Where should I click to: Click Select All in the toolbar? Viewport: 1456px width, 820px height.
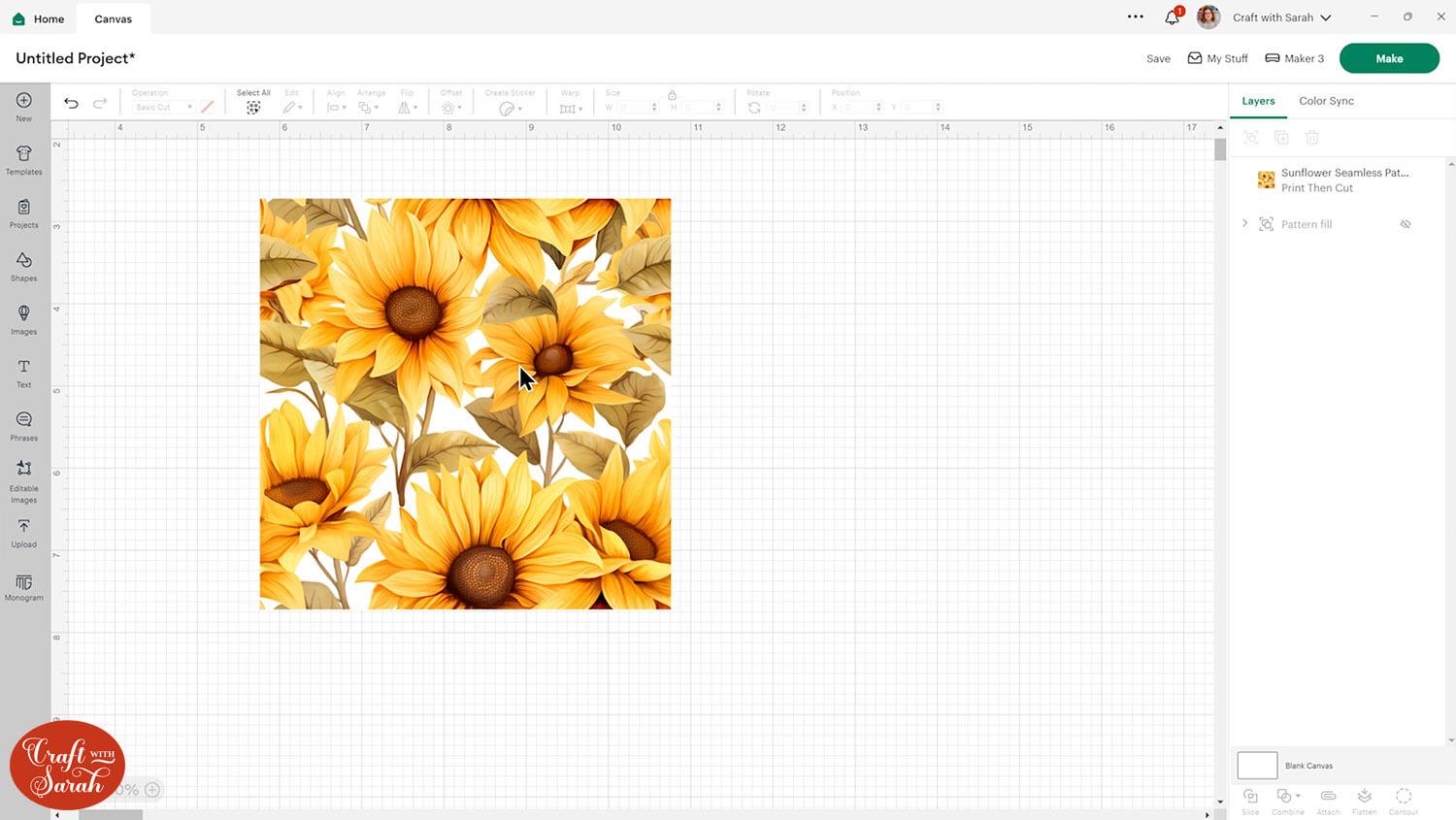(x=253, y=103)
